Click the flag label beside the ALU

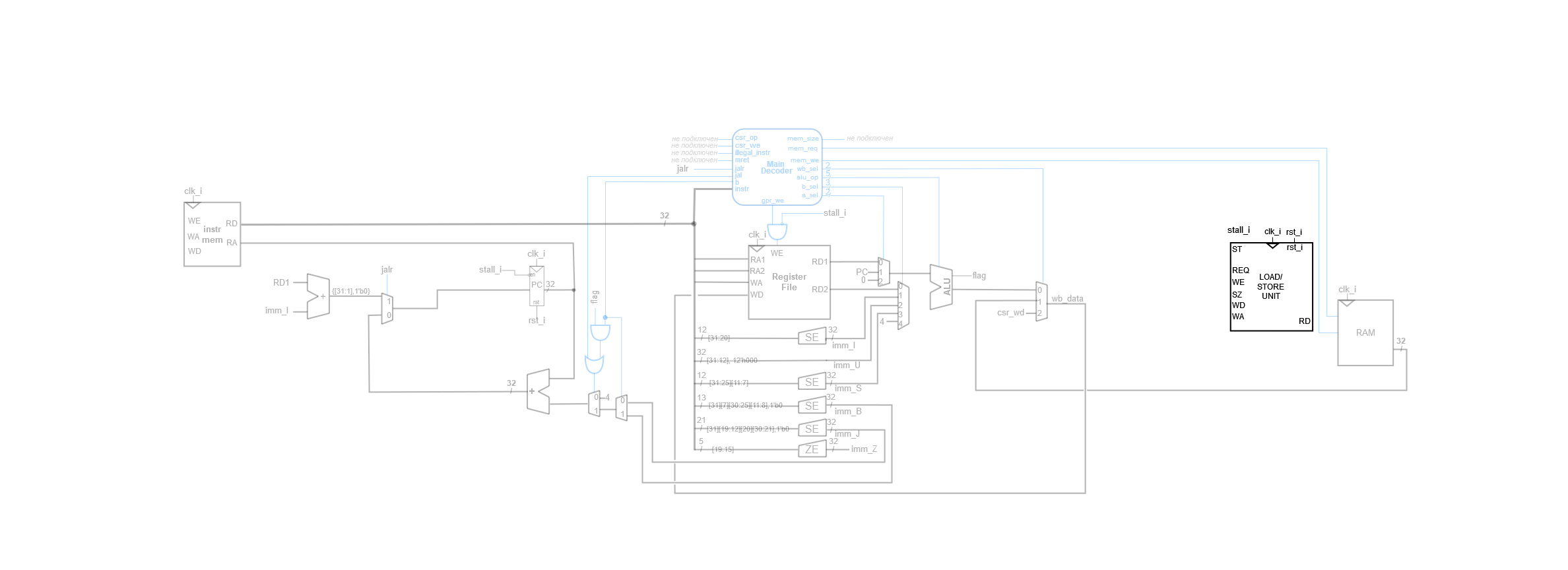coord(979,276)
